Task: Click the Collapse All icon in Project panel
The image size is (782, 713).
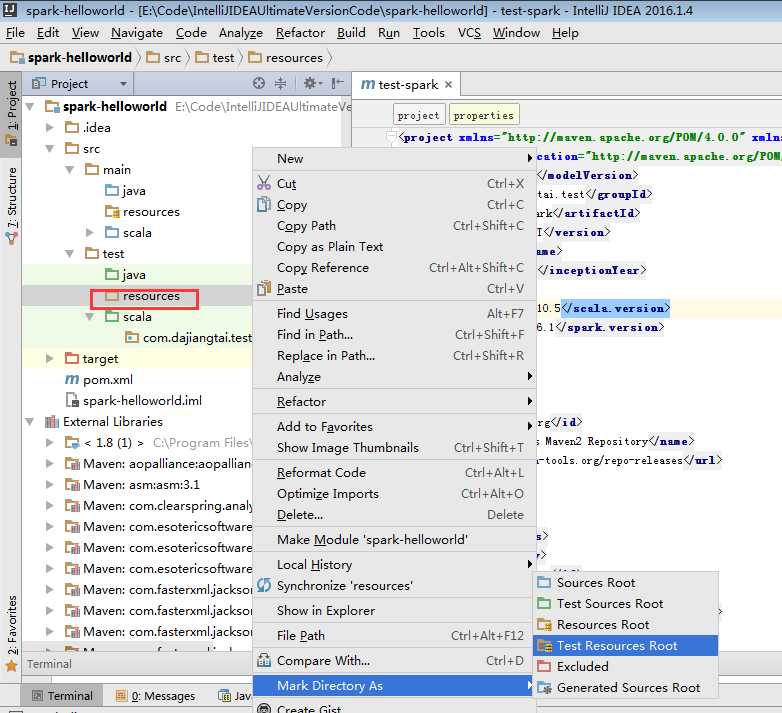Action: (x=281, y=83)
